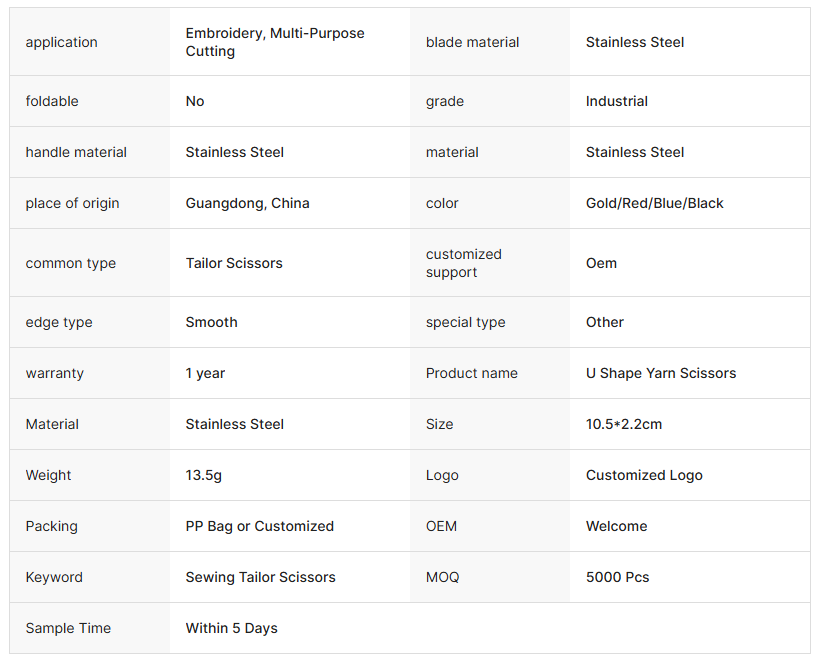821x663 pixels.
Task: Select the 'Customized Logo' value
Action: pos(644,475)
